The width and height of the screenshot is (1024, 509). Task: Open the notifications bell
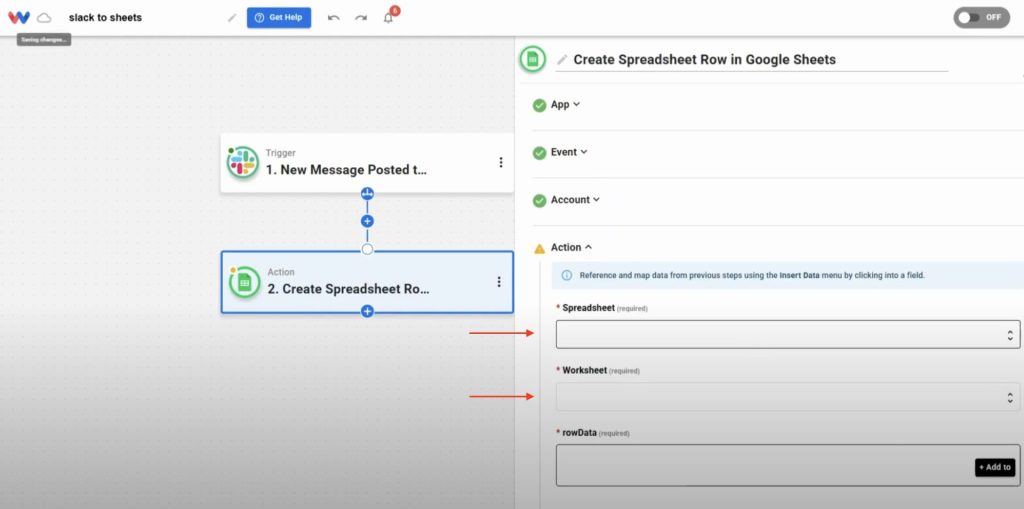(389, 18)
